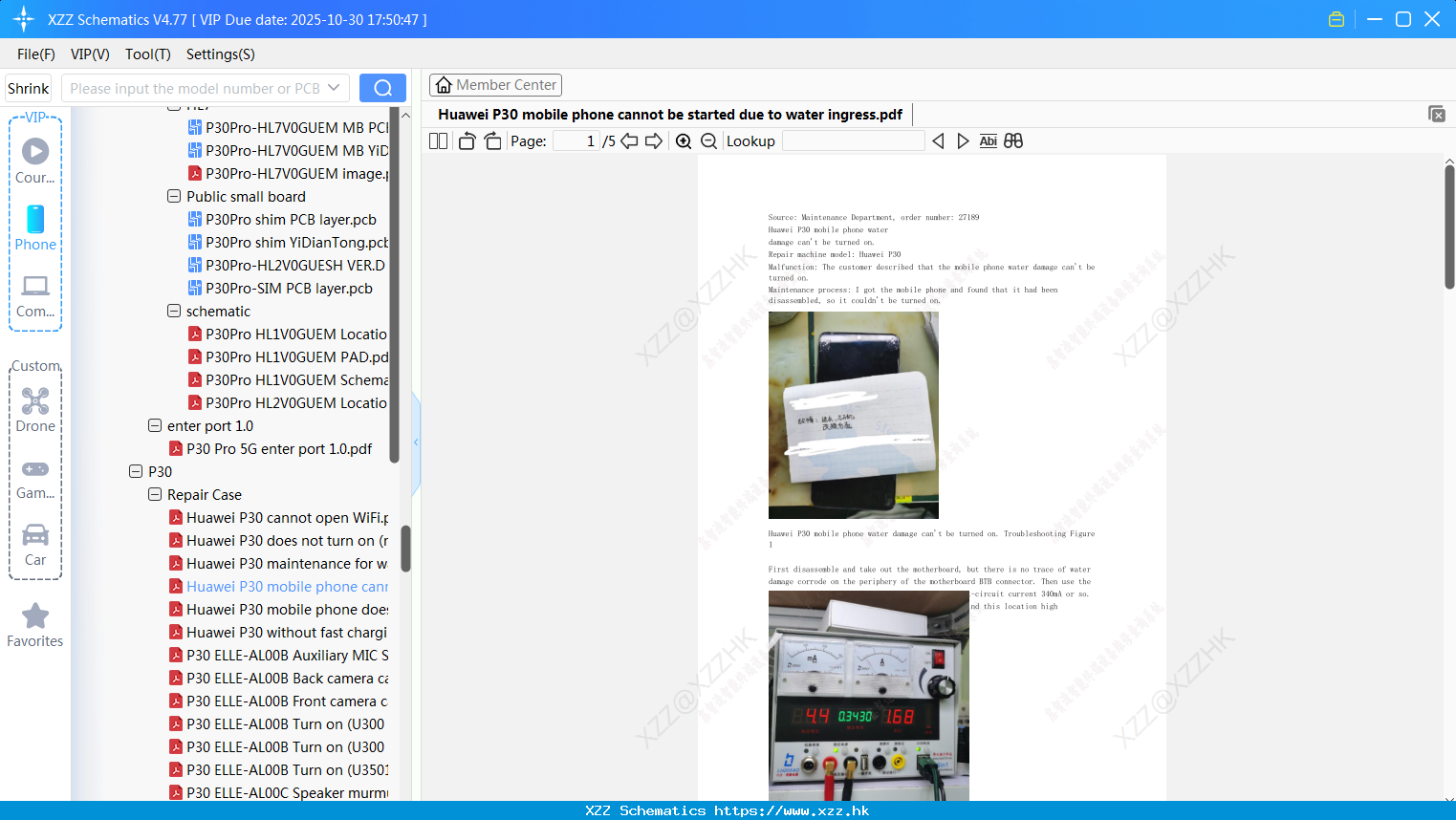This screenshot has width=1456, height=820.
Task: Open the Courses sidebar category
Action: click(x=35, y=161)
